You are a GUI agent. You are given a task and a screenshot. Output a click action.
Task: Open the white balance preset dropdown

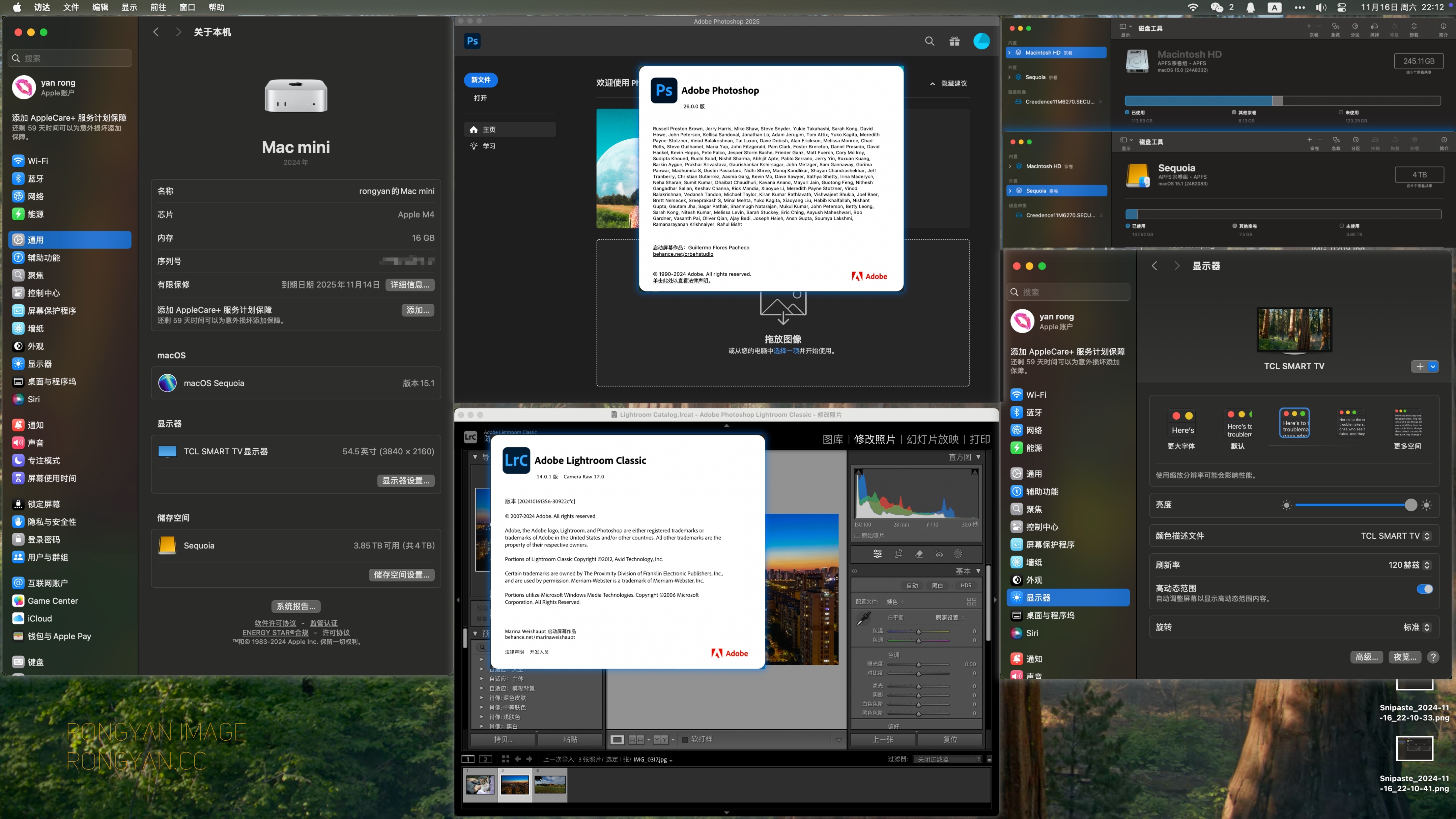[x=949, y=617]
